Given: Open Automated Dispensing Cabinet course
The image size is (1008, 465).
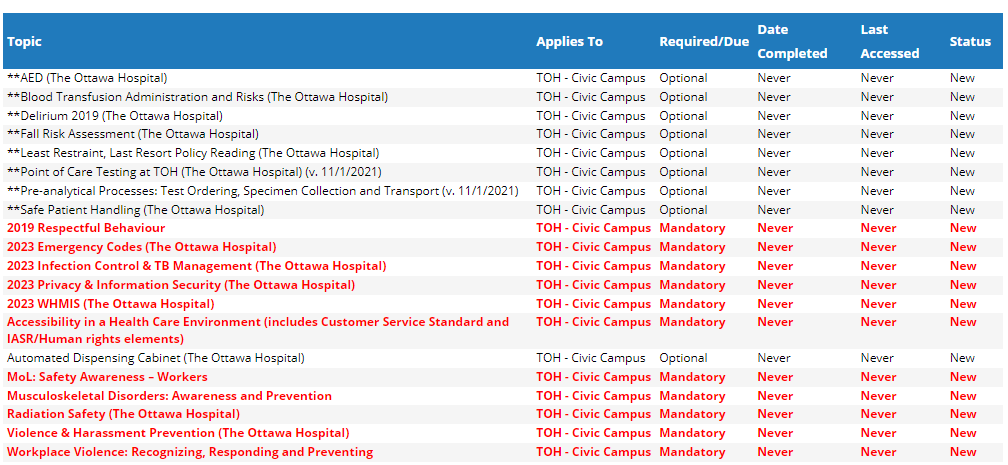Looking at the screenshot, I should tap(156, 358).
